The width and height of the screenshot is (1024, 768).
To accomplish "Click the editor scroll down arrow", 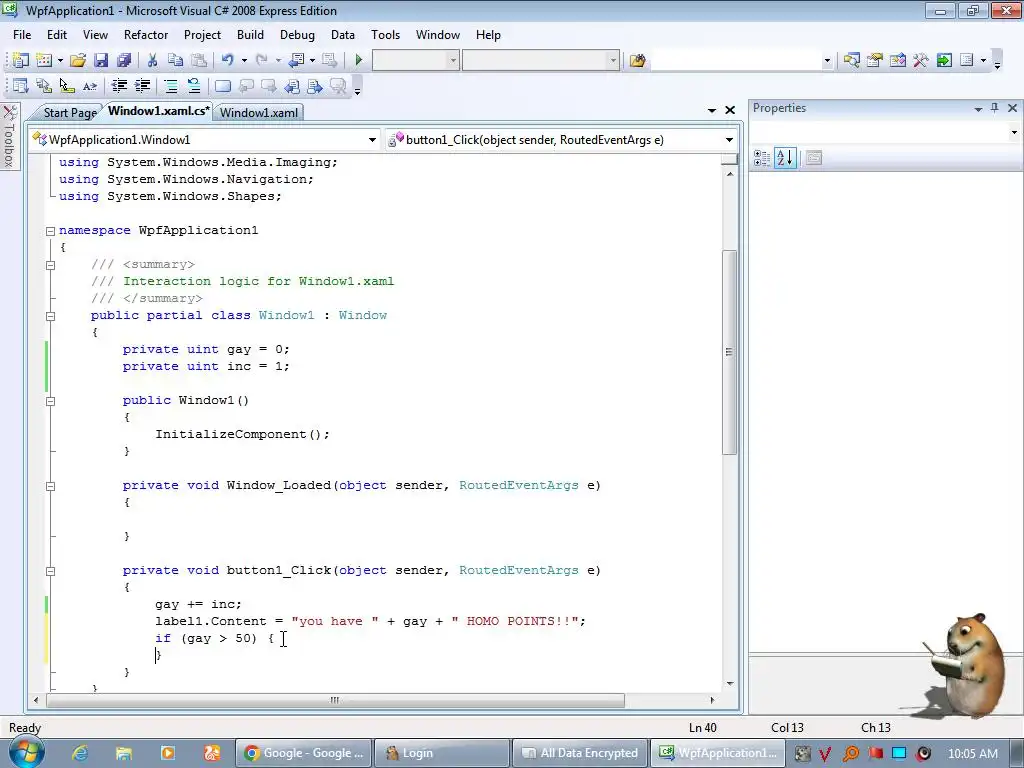I will tap(729, 684).
